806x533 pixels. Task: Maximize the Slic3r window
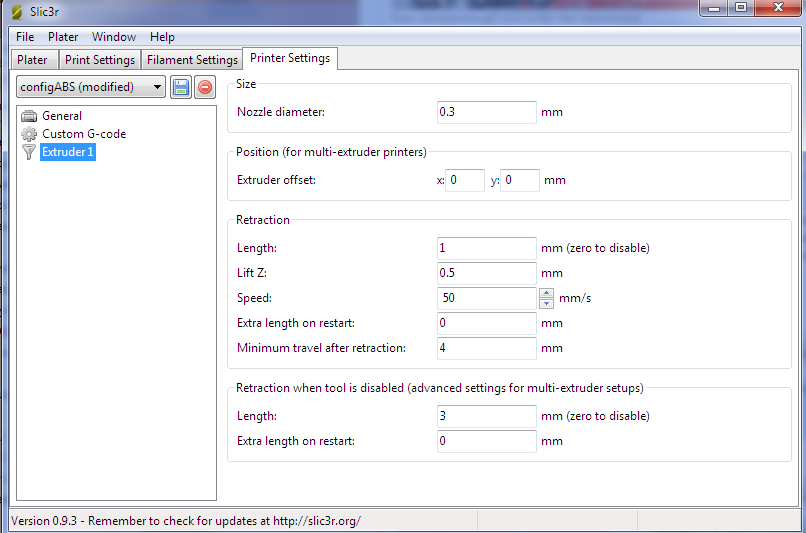pos(741,8)
